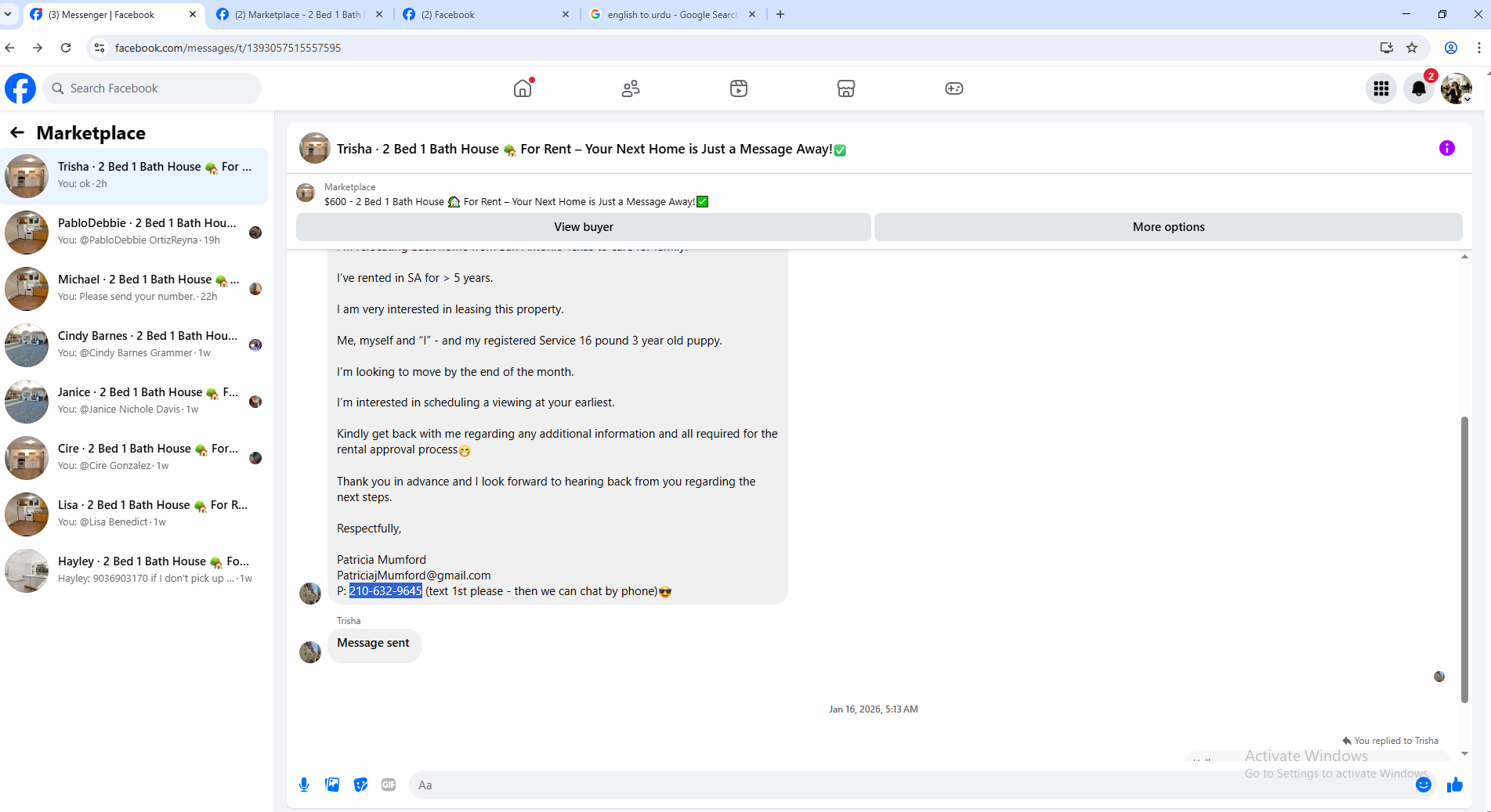The image size is (1491, 812).
Task: Click the View buyer button
Action: (584, 227)
